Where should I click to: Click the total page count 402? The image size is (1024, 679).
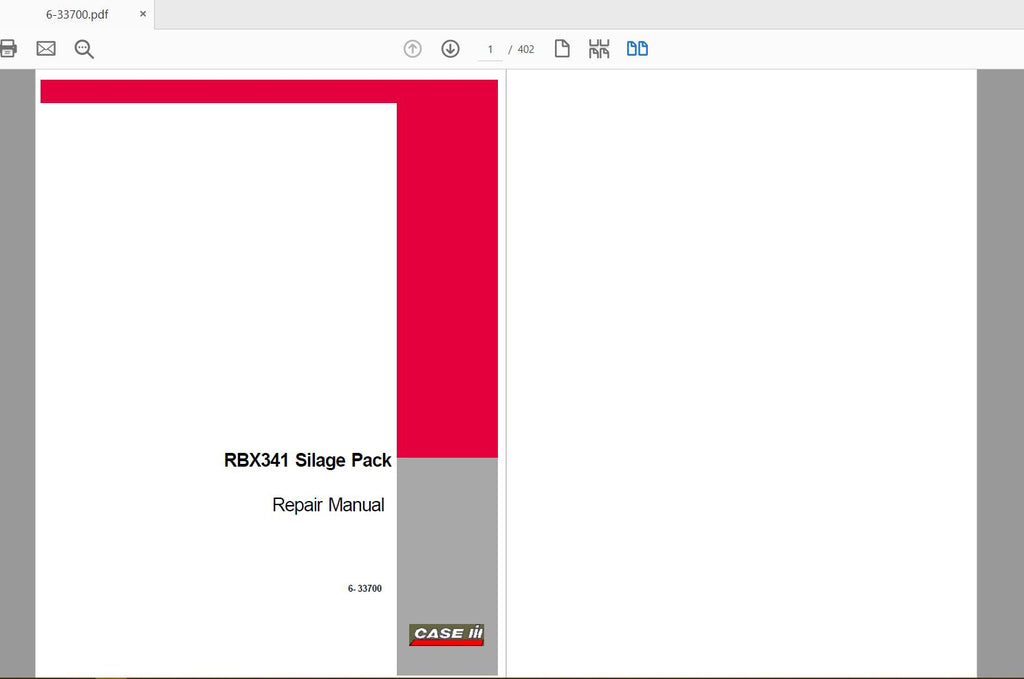[526, 50]
